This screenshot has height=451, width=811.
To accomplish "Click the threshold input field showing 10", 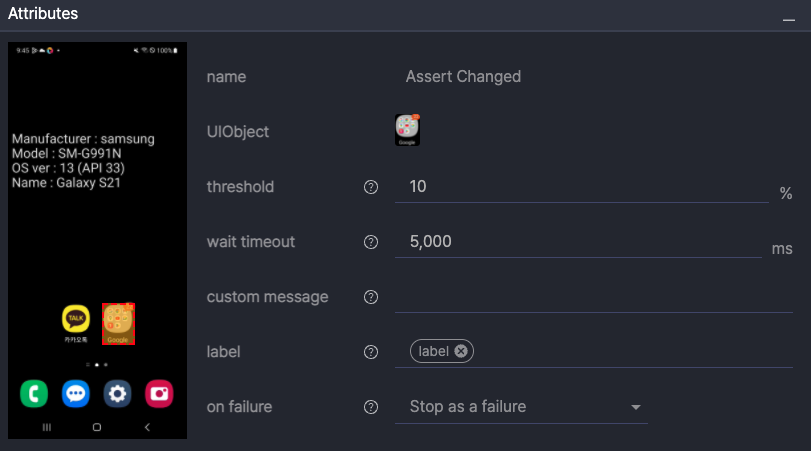I will 580,187.
